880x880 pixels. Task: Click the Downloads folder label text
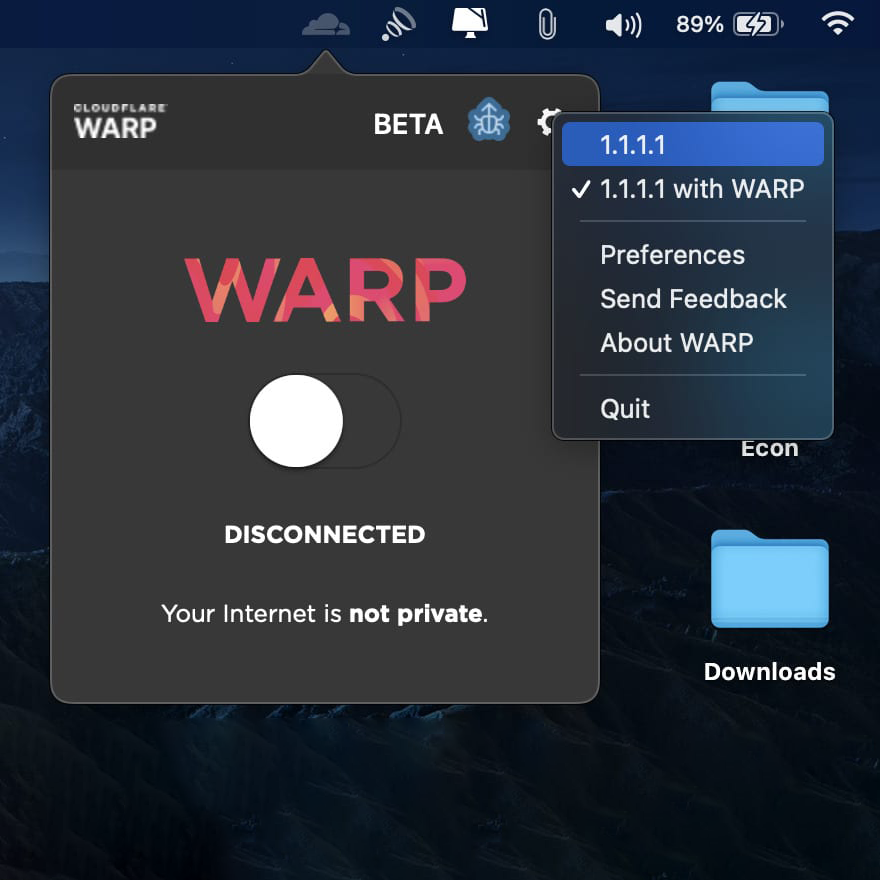[x=769, y=672]
